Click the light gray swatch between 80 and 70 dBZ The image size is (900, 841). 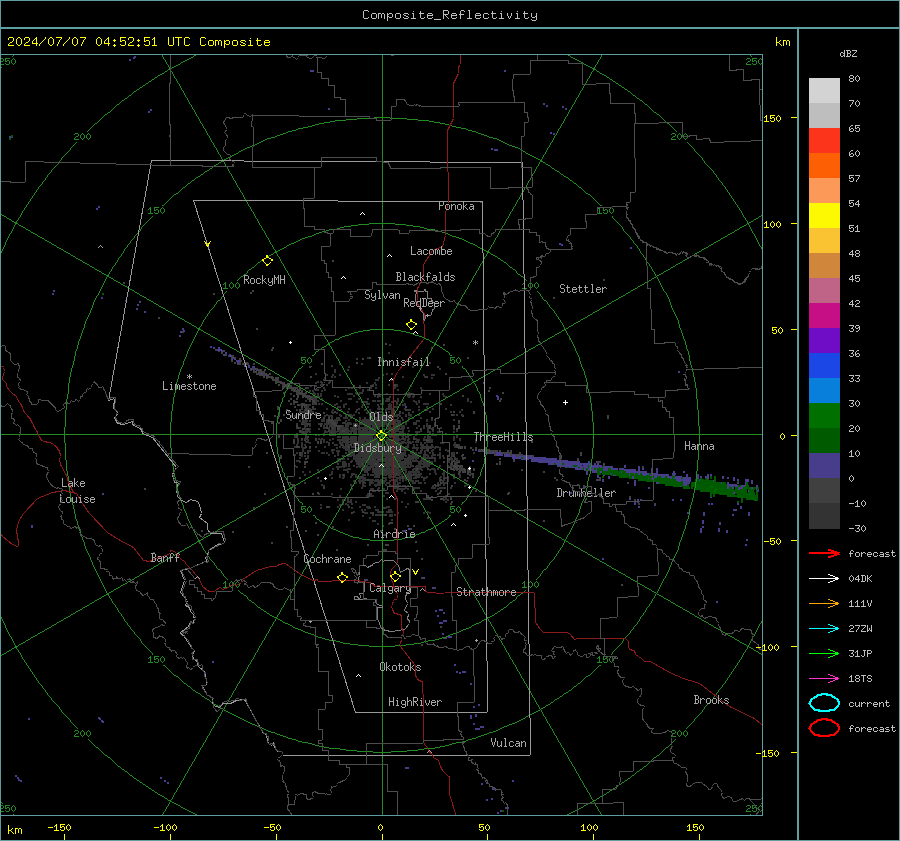pos(824,91)
